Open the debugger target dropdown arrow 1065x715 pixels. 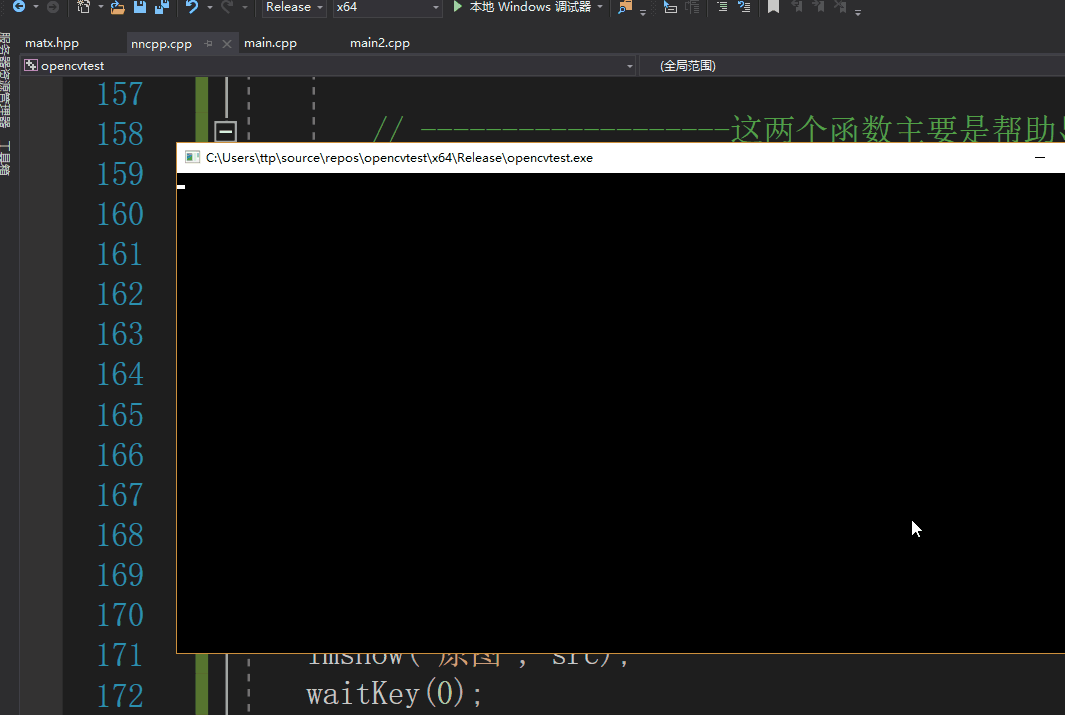click(x=600, y=7)
